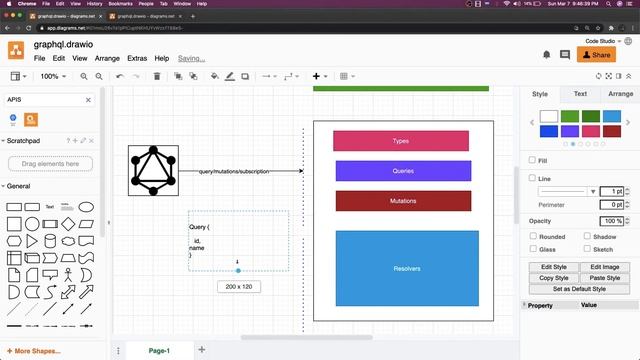This screenshot has height=360, width=640.
Task: Toggle the format panel icon
Action: [619, 76]
